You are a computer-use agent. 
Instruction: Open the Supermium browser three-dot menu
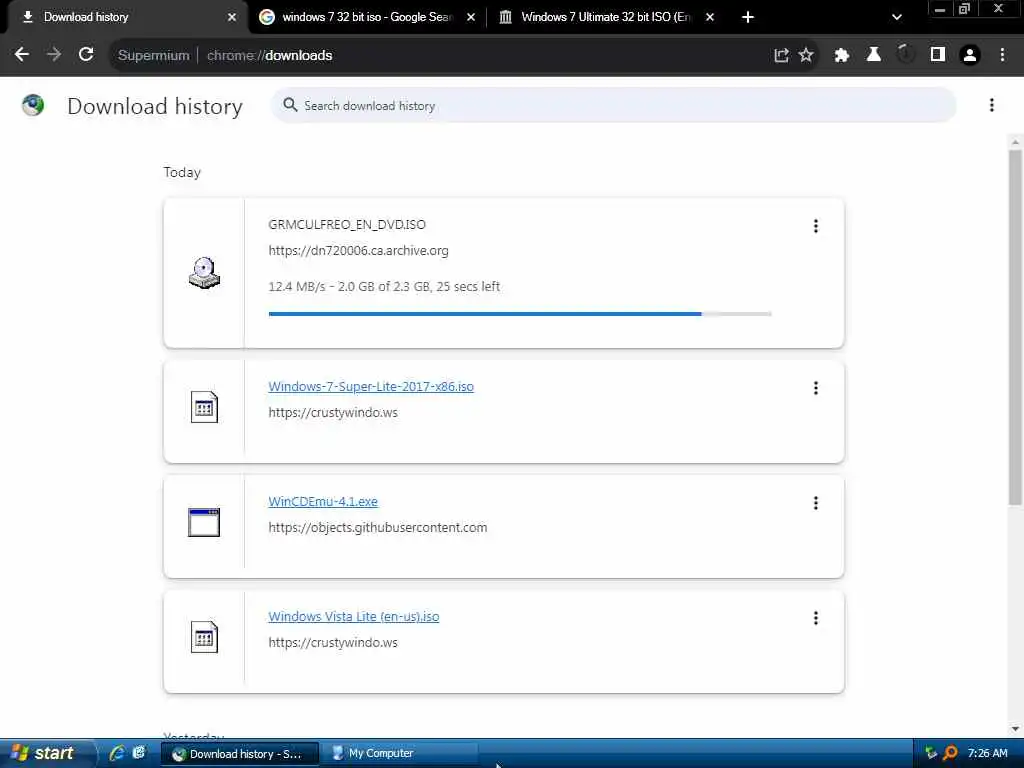pyautogui.click(x=1002, y=55)
